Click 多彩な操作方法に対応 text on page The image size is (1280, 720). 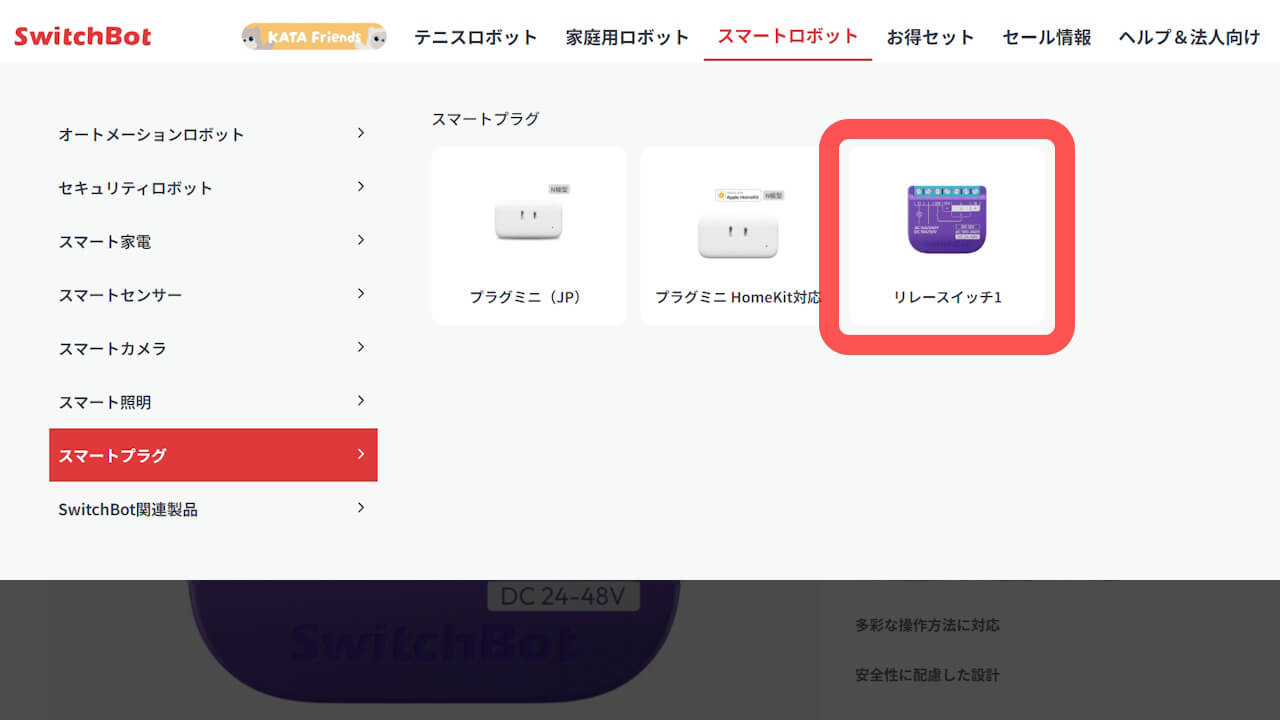pos(927,625)
